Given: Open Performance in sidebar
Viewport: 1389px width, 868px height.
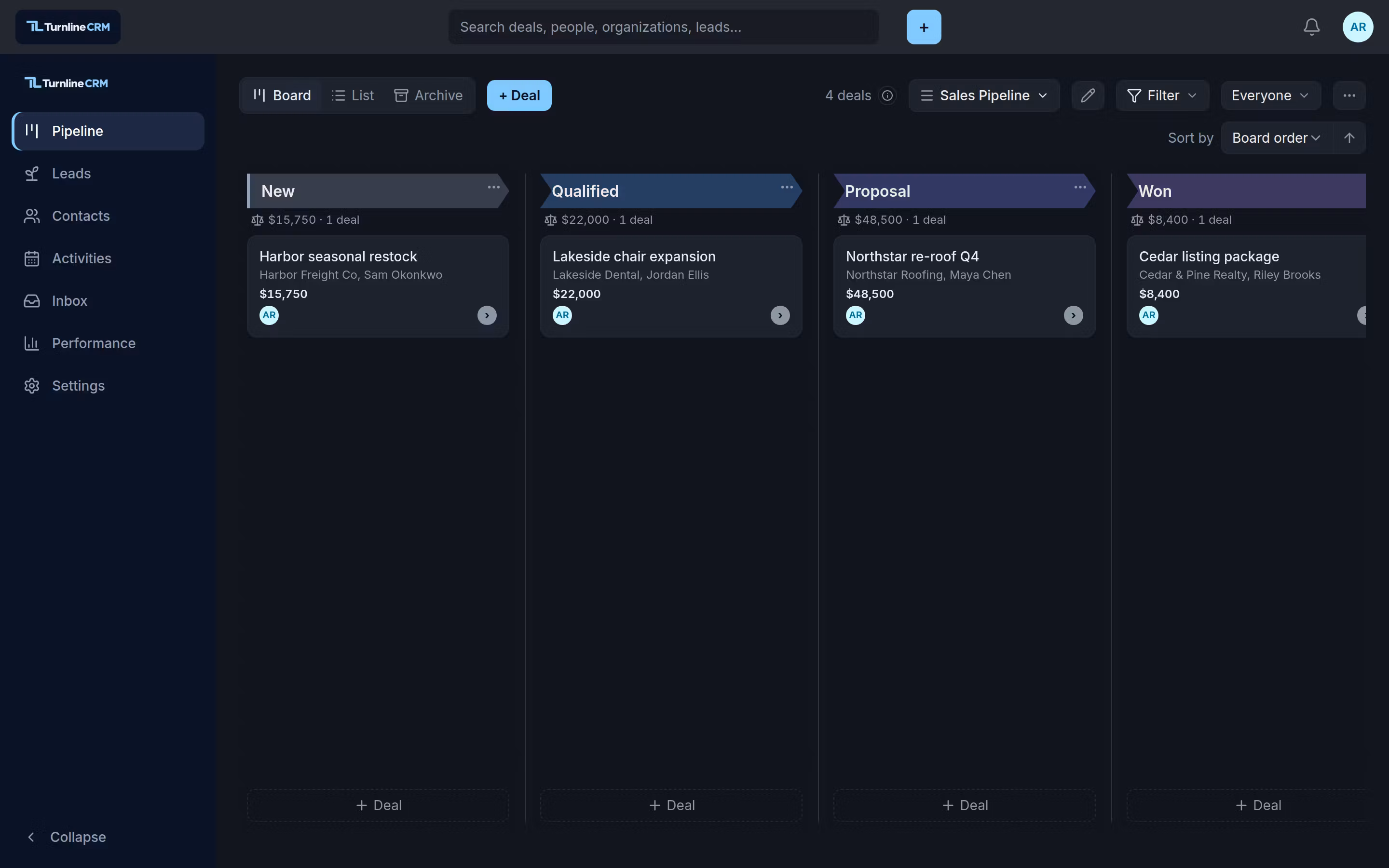Looking at the screenshot, I should pos(108,343).
